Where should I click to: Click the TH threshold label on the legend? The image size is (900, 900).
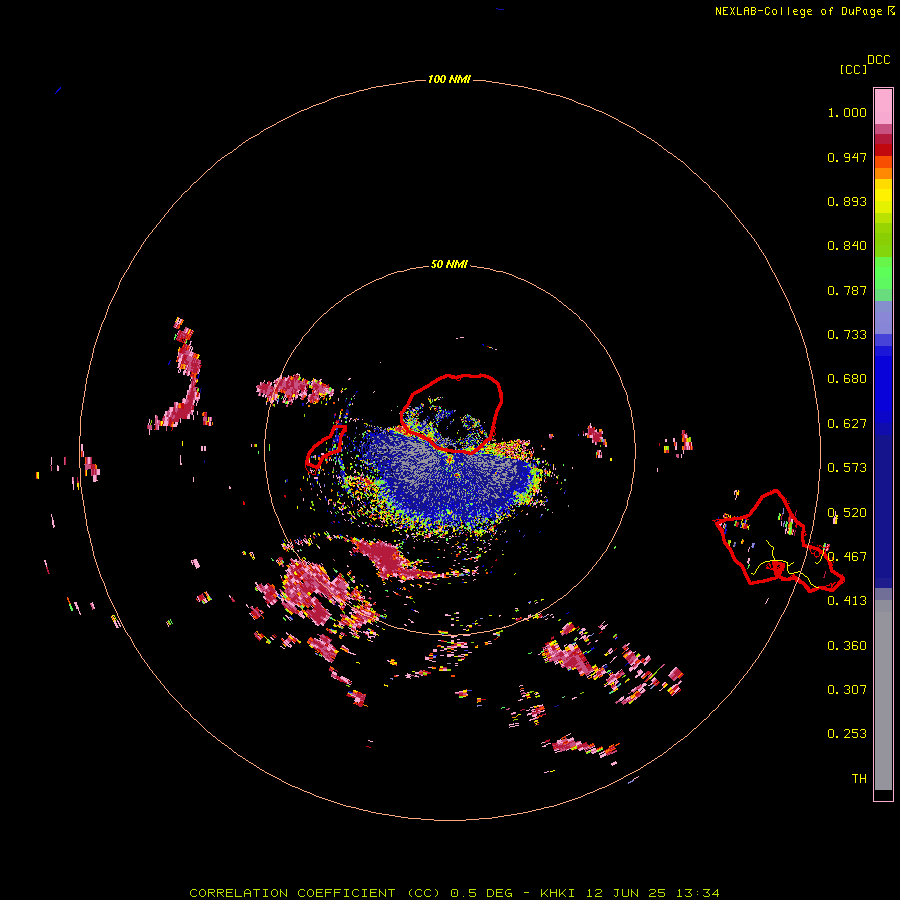coord(859,779)
